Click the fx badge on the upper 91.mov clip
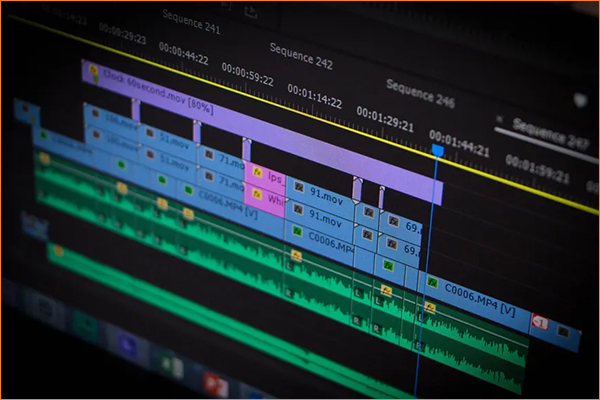This screenshot has height=400, width=600. point(299,187)
